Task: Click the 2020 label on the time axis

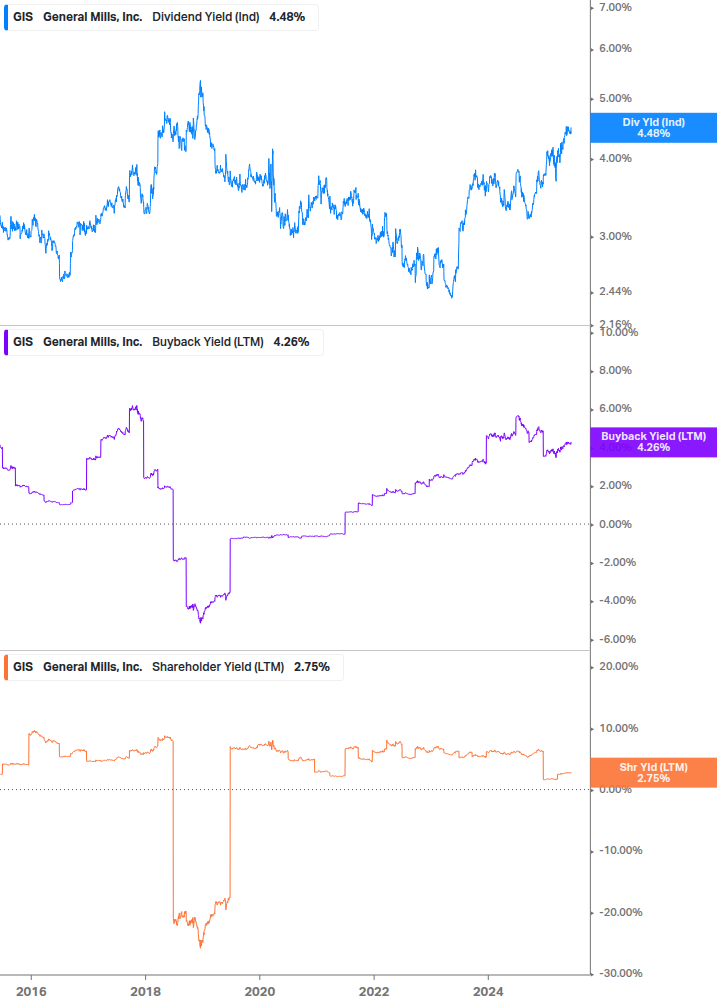Action: point(260,992)
